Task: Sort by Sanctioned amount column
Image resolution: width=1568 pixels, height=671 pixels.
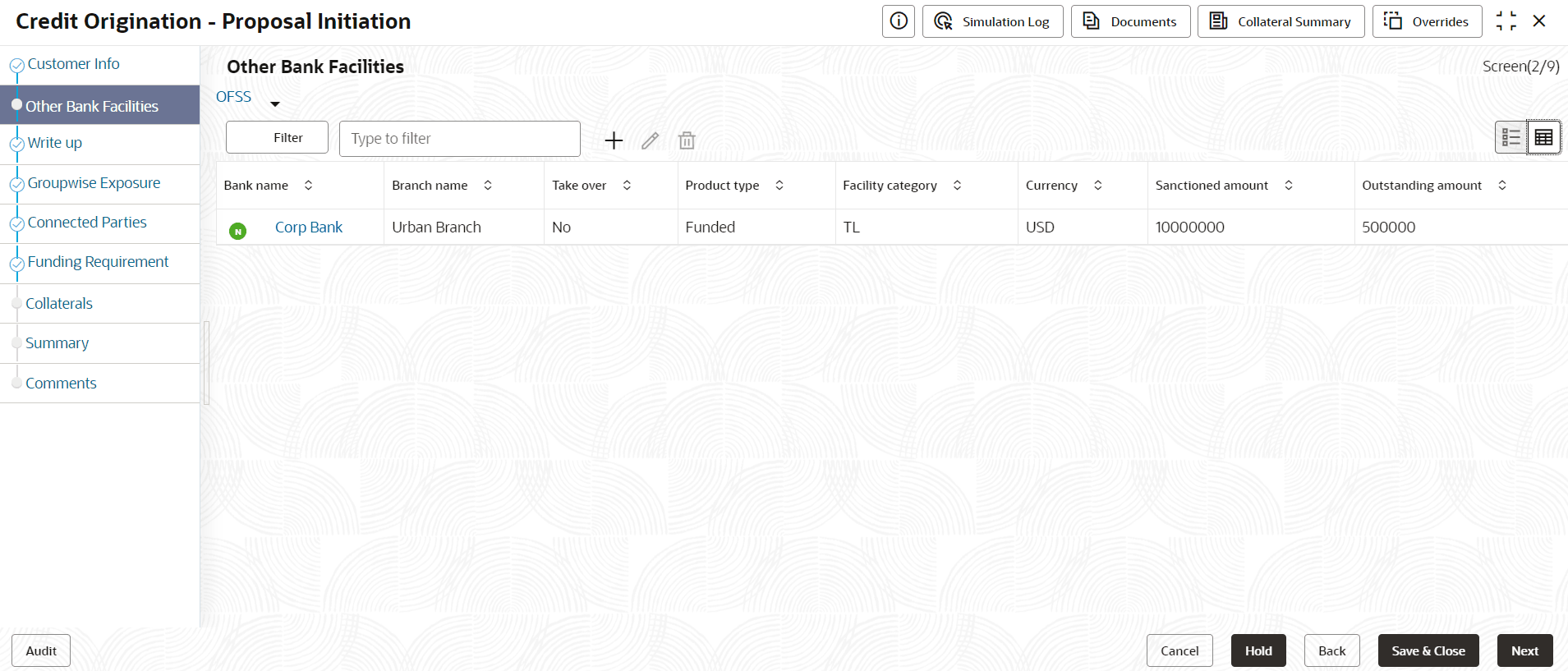Action: pyautogui.click(x=1289, y=186)
